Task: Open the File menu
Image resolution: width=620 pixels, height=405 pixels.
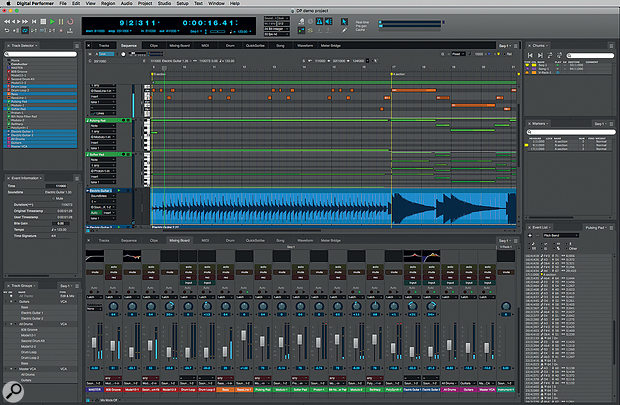Action: tap(63, 3)
